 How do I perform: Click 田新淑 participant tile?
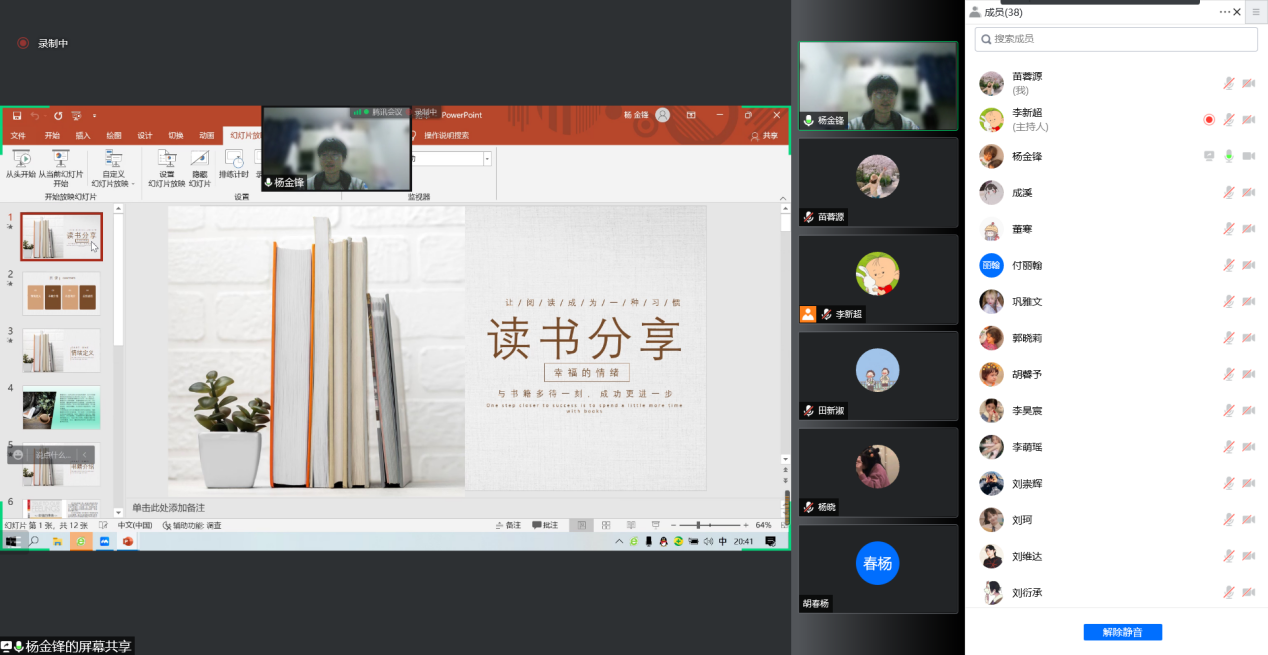click(x=878, y=376)
